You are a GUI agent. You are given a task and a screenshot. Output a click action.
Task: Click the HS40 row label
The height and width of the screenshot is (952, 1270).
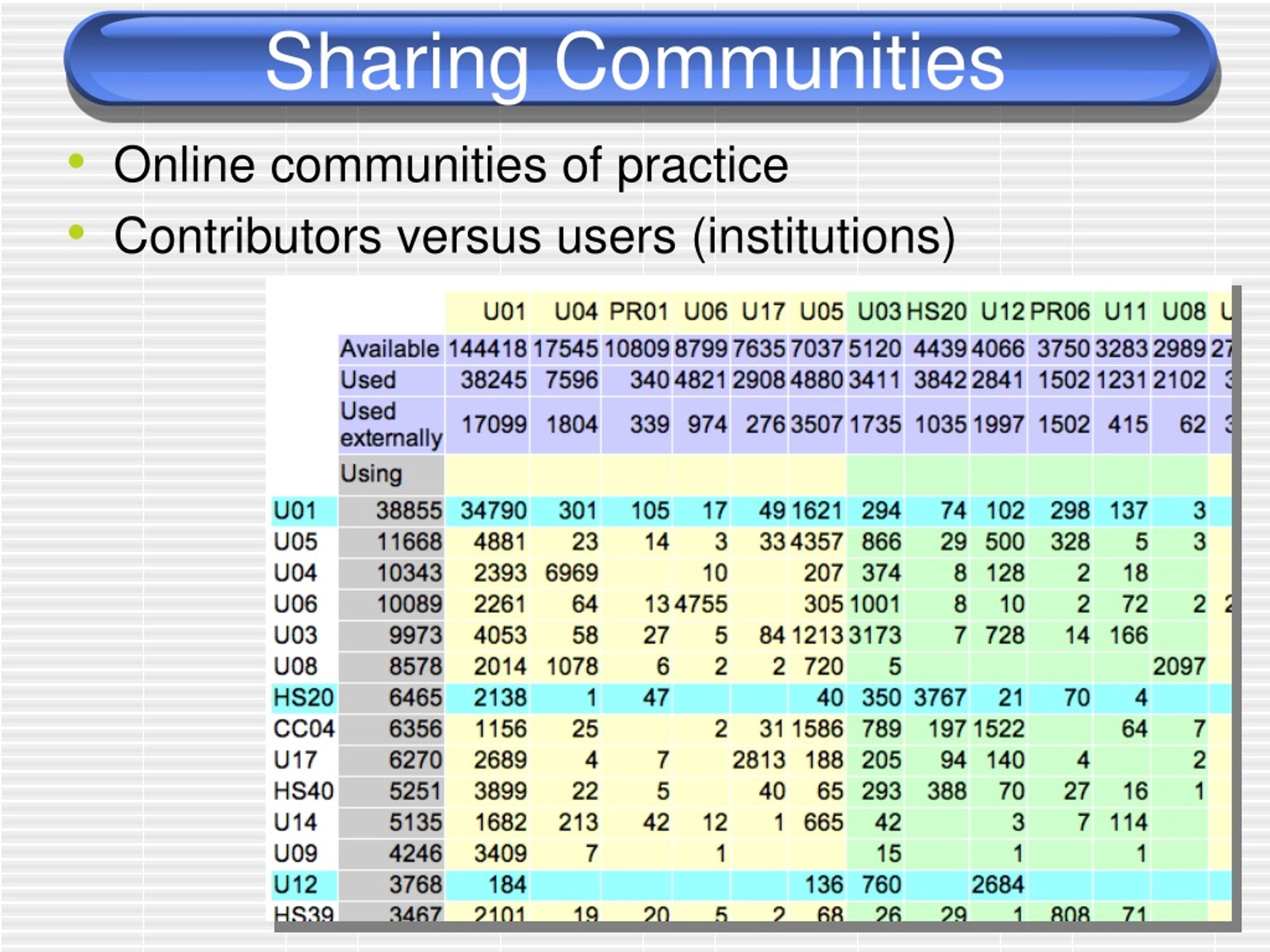pos(303,791)
